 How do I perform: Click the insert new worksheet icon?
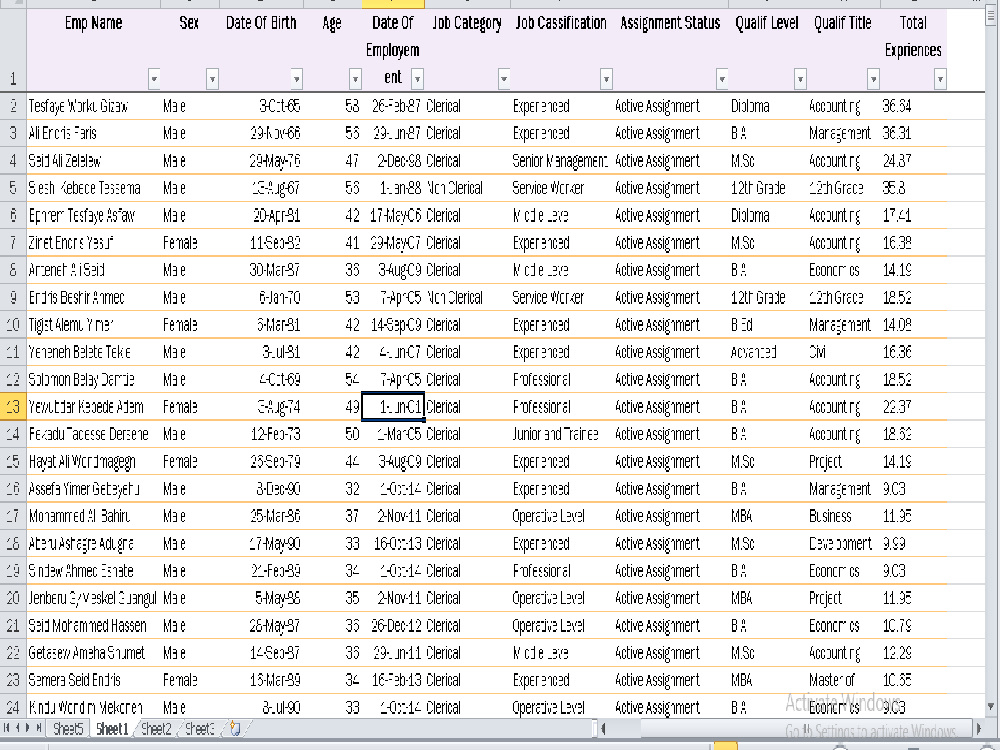pos(235,728)
